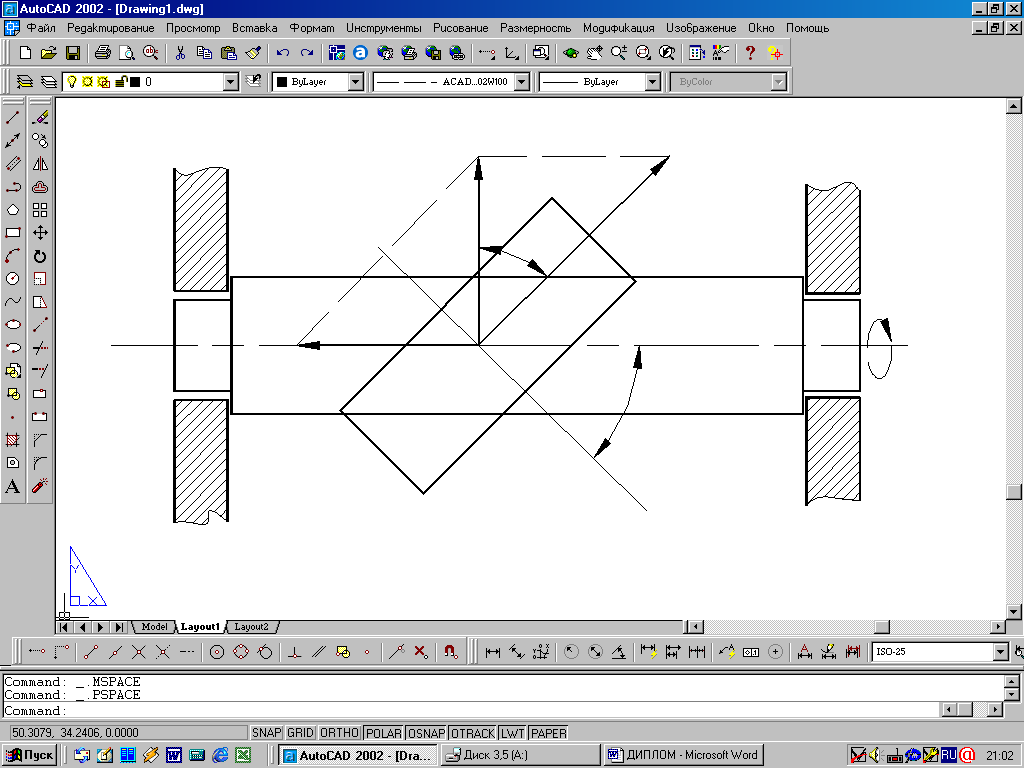Viewport: 1024px width, 768px height.
Task: Click the Пуск start button
Action: coord(29,755)
